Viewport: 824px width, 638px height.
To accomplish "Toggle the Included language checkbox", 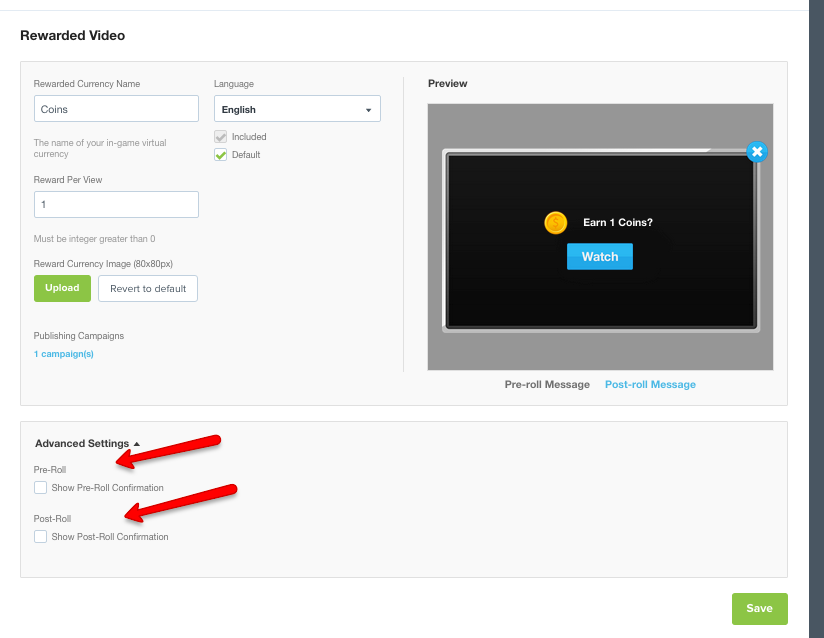I will click(x=221, y=137).
